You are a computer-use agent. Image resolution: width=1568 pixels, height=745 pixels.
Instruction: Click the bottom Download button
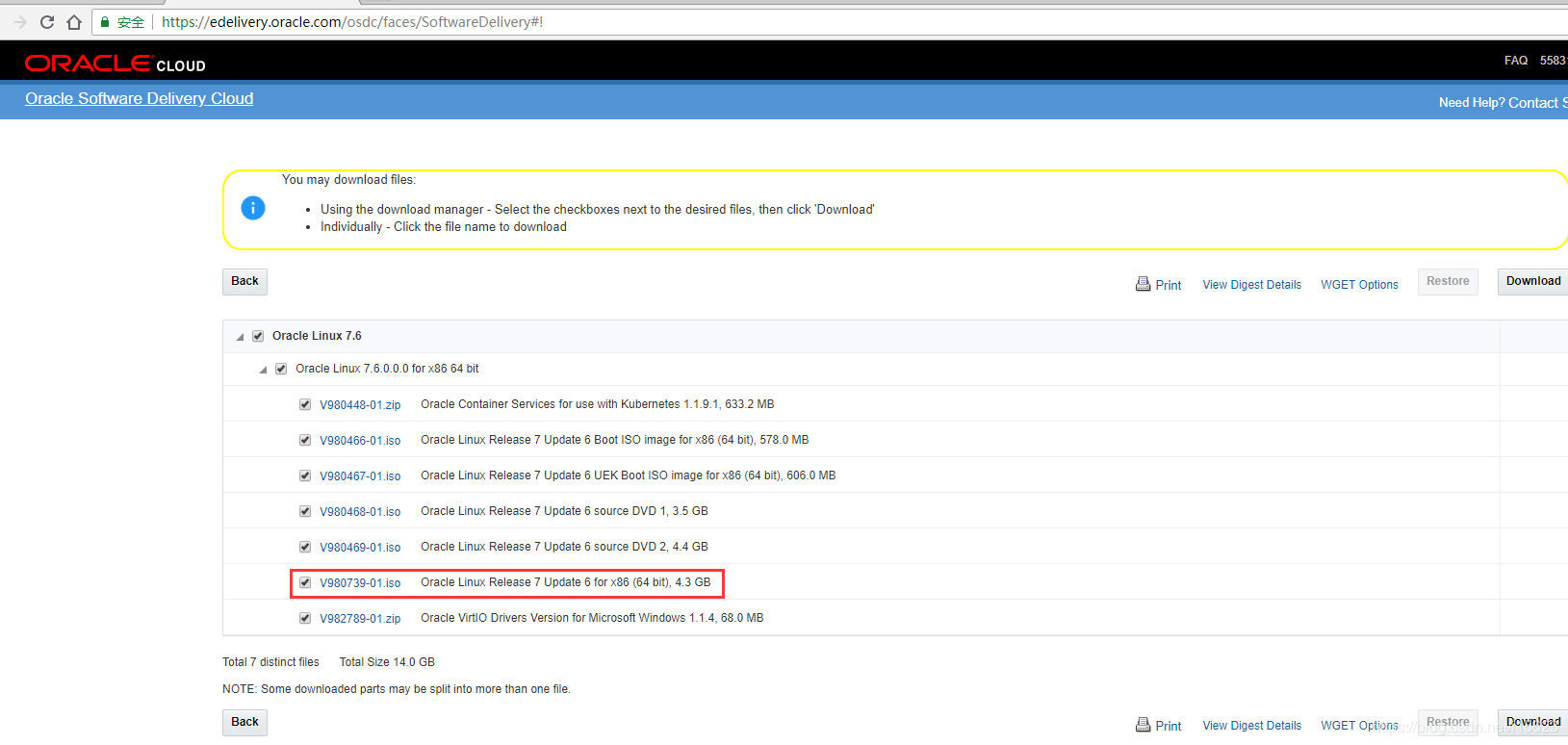coord(1533,722)
